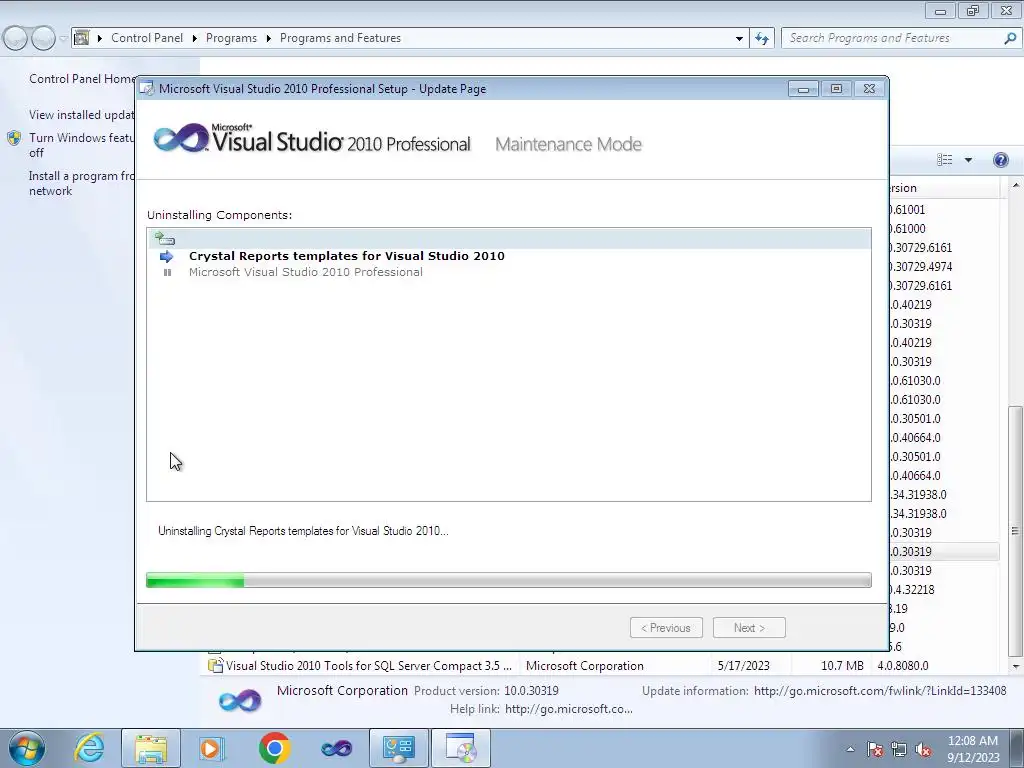Click version 4.0.8080.0 in the list
1024x768 pixels.
(903, 665)
